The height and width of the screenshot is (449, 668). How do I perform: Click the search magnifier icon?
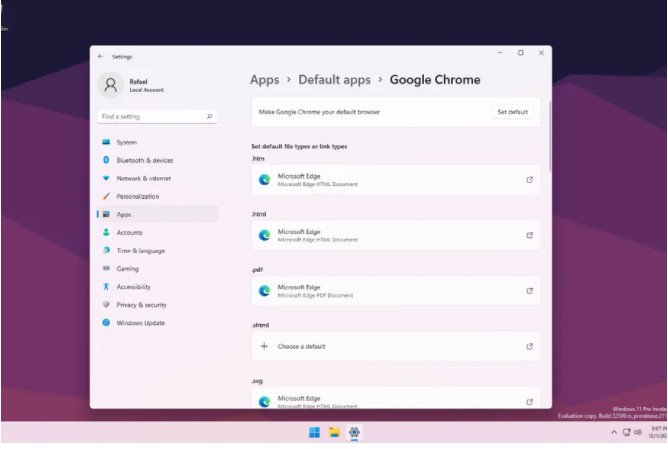[x=210, y=116]
